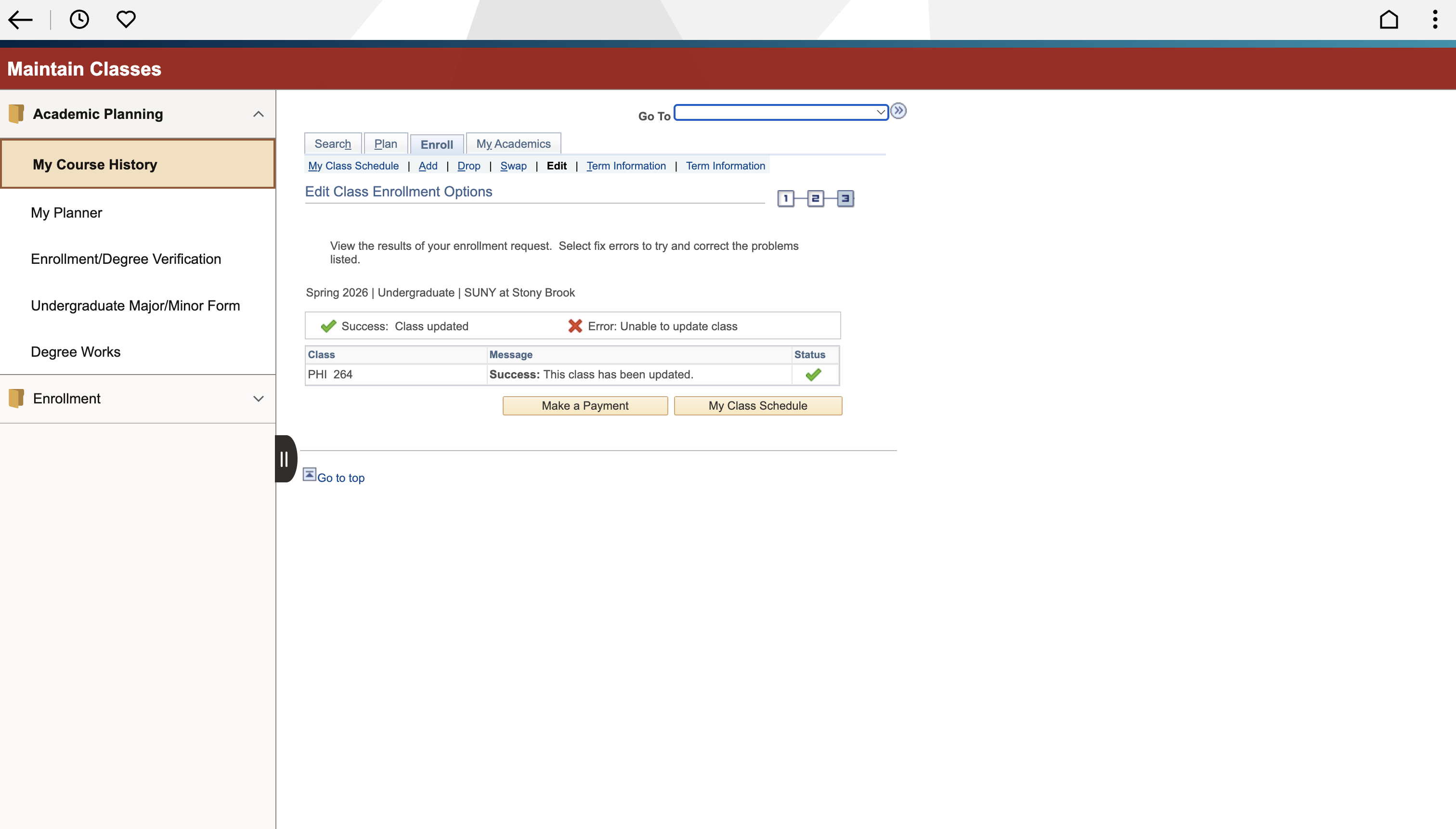Click the Enrollment section header
The height and width of the screenshot is (829, 1456).
click(x=138, y=399)
